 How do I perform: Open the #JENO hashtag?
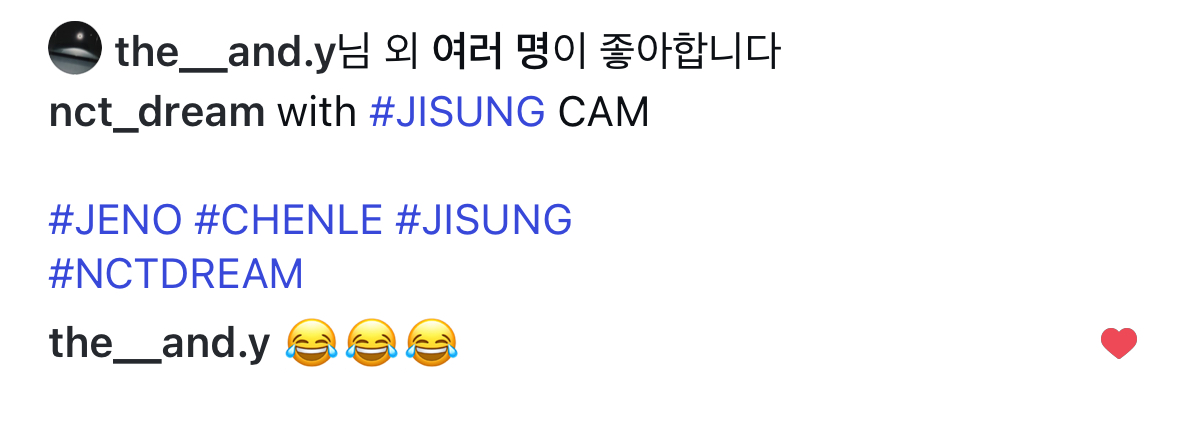tap(115, 220)
